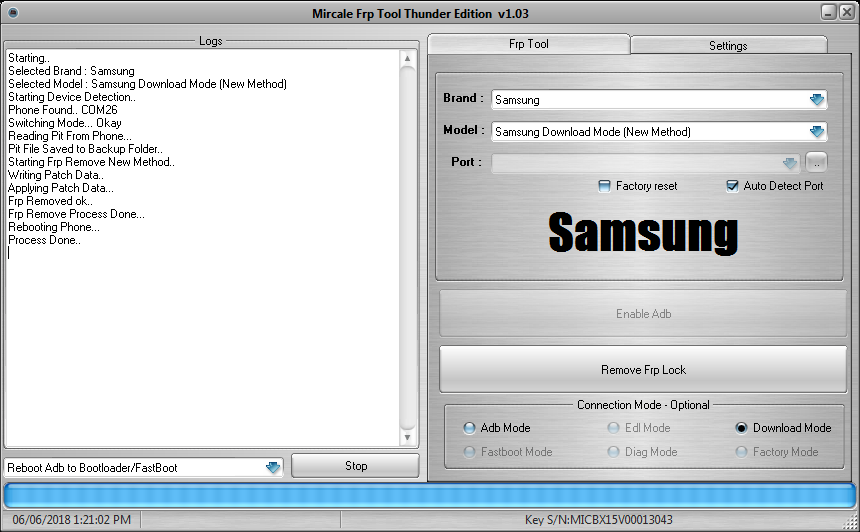Select the Diag Mode radio button
The image size is (860, 532).
point(613,452)
